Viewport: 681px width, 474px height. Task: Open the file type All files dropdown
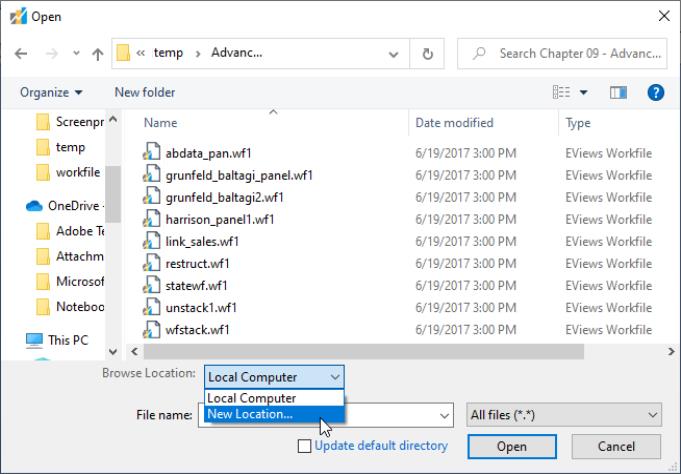[564, 415]
